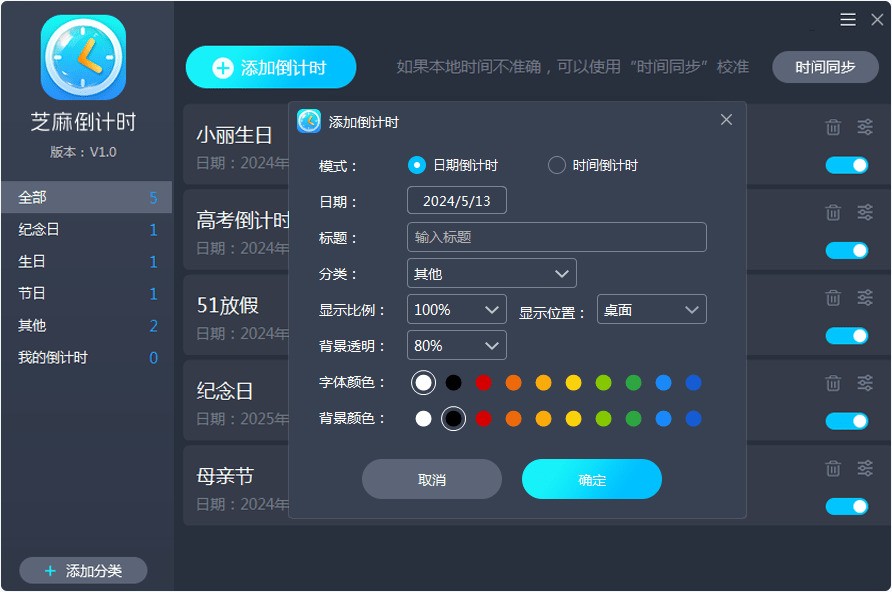Viewport: 892px width, 592px height.
Task: Click the 时间同步 button
Action: point(824,67)
